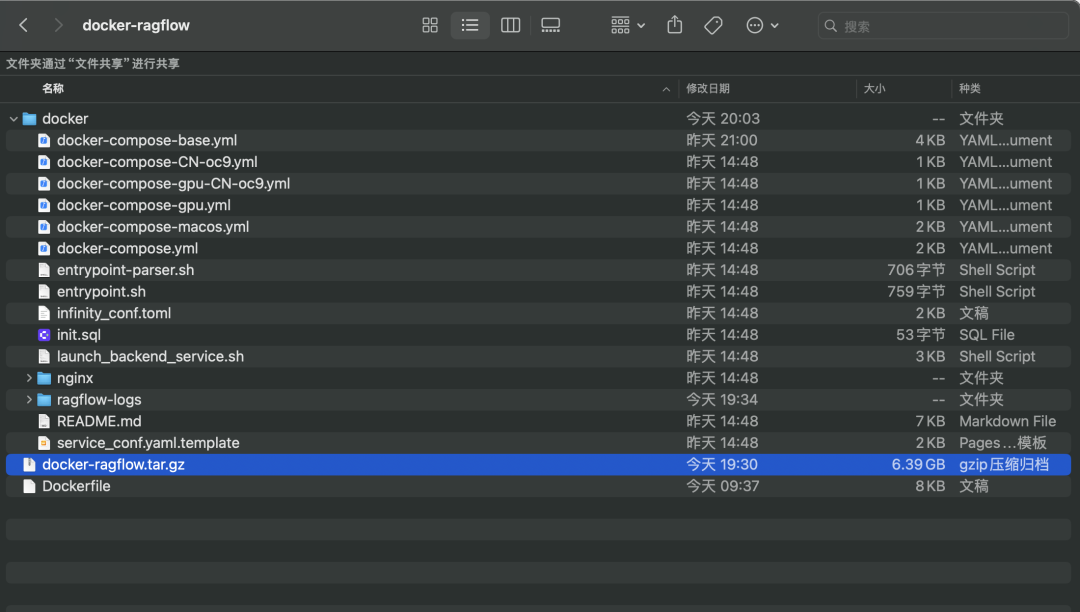Click the search field
This screenshot has width=1080, height=612.
943,26
